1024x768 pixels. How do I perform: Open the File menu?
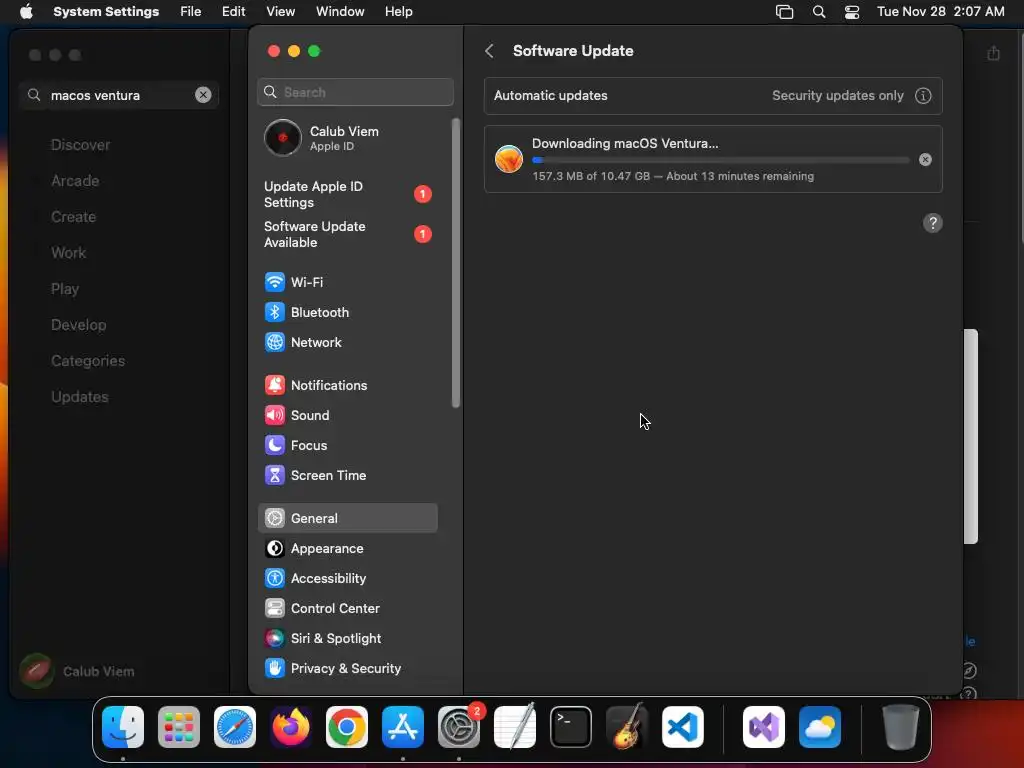click(x=191, y=12)
